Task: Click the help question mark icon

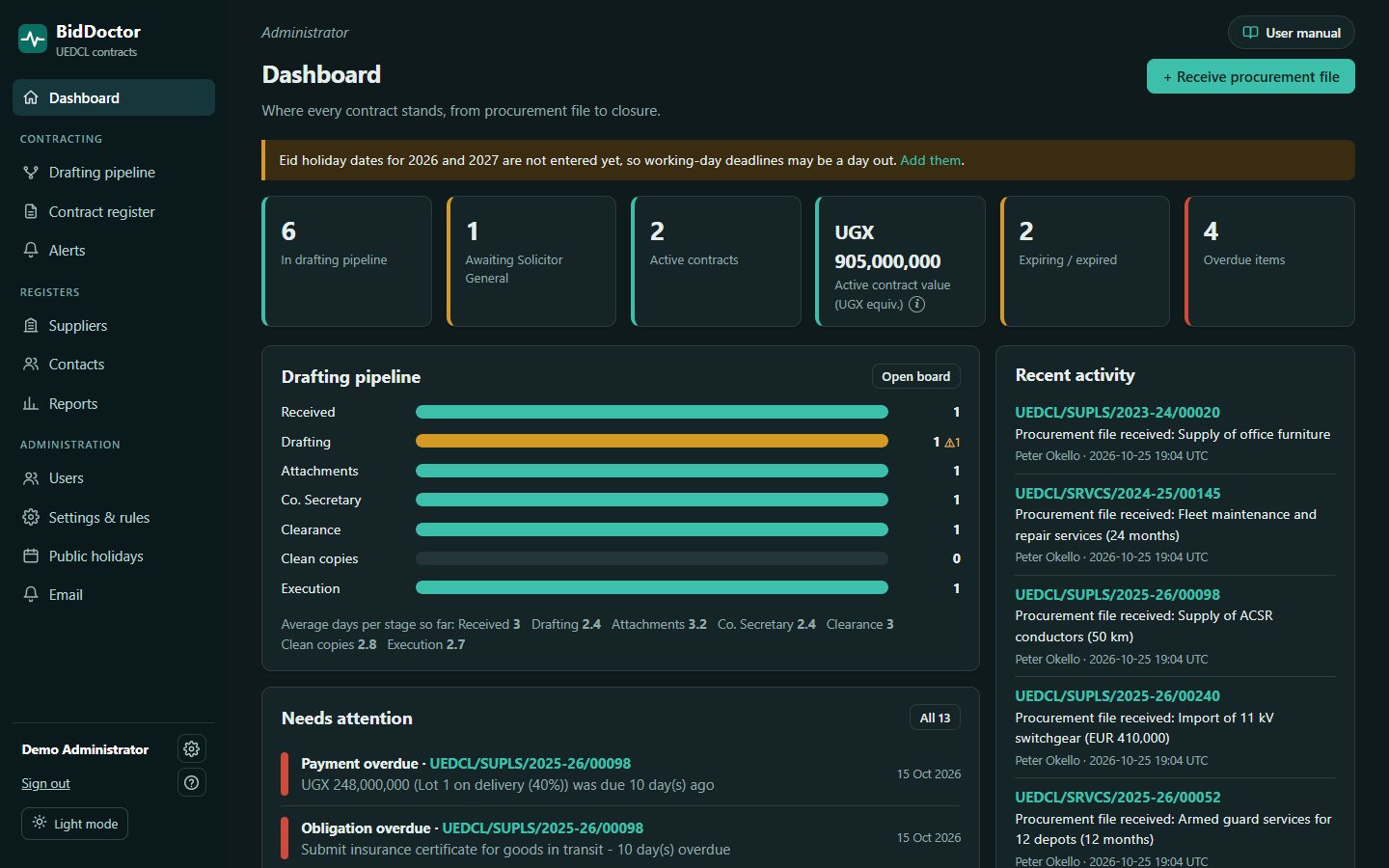Action: [192, 782]
